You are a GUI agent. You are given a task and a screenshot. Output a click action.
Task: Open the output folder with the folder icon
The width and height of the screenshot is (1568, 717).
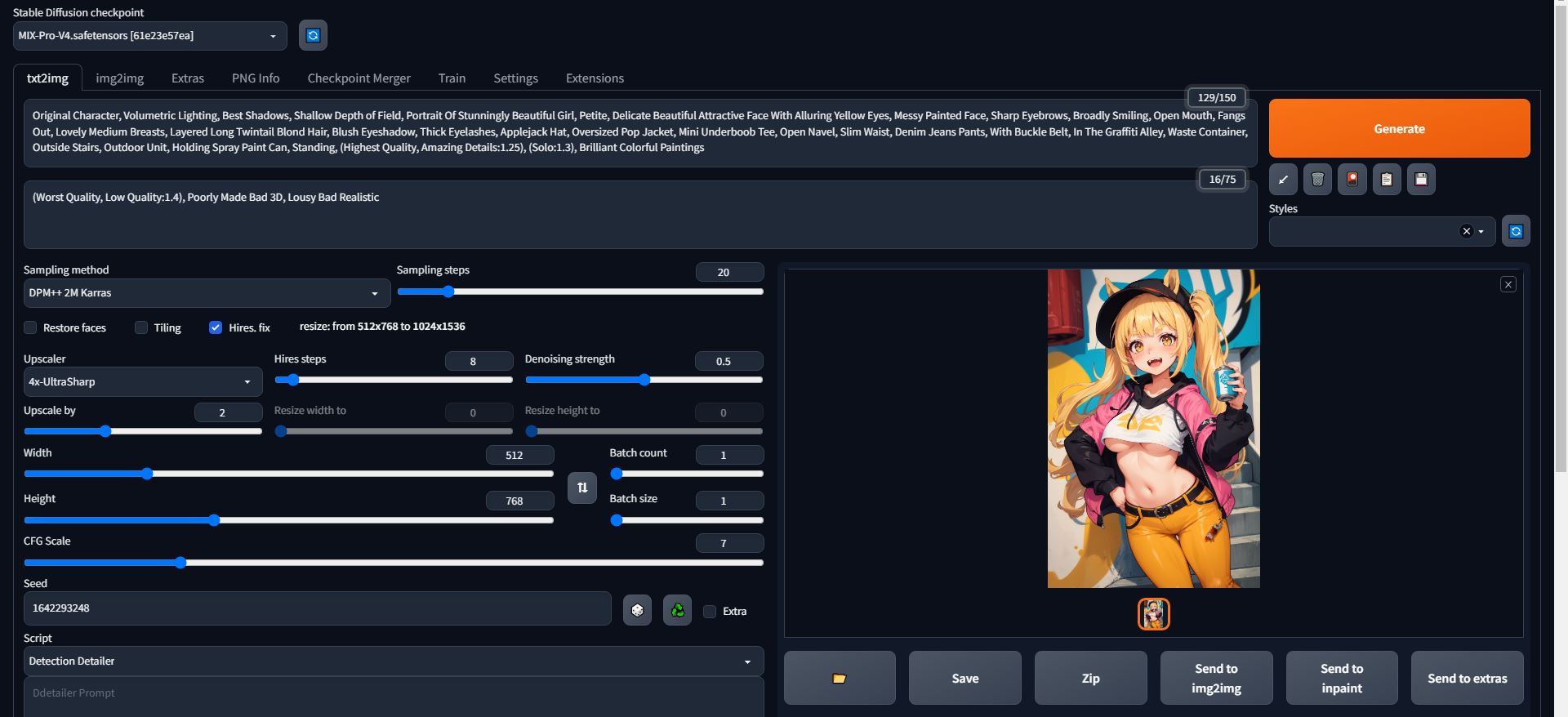click(x=840, y=678)
